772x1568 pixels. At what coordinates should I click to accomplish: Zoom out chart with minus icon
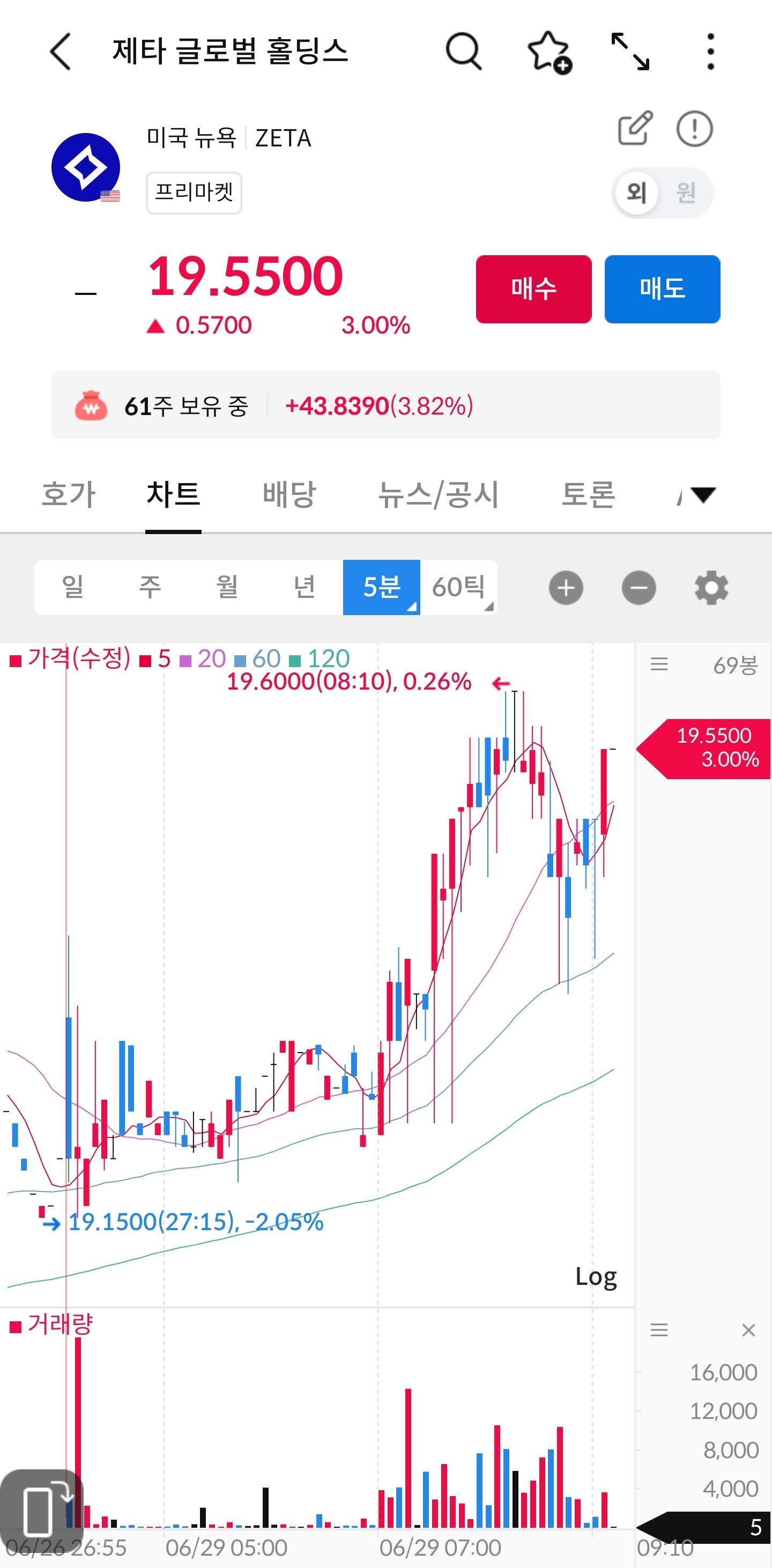coord(639,587)
